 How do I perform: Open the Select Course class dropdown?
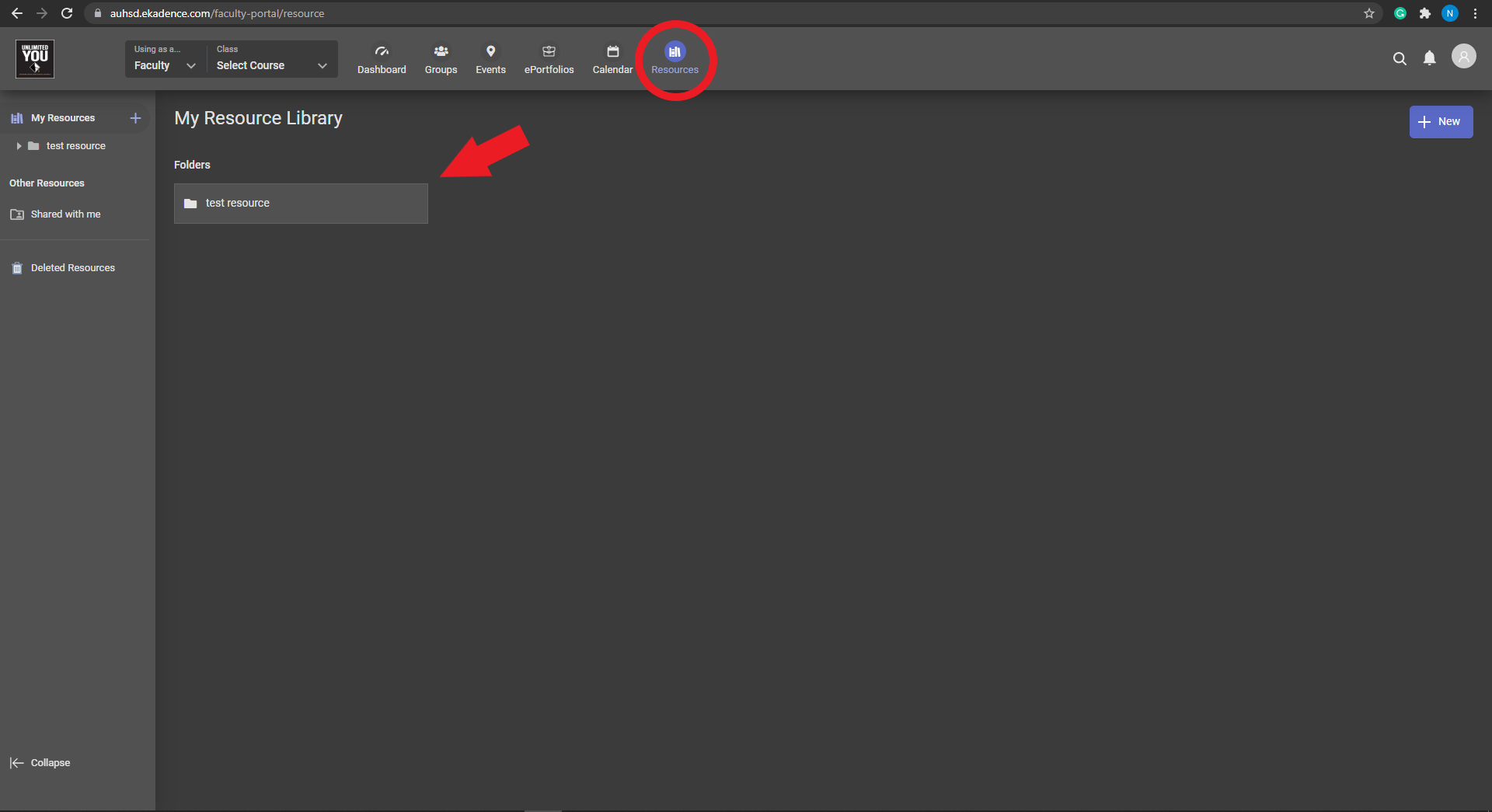[272, 59]
